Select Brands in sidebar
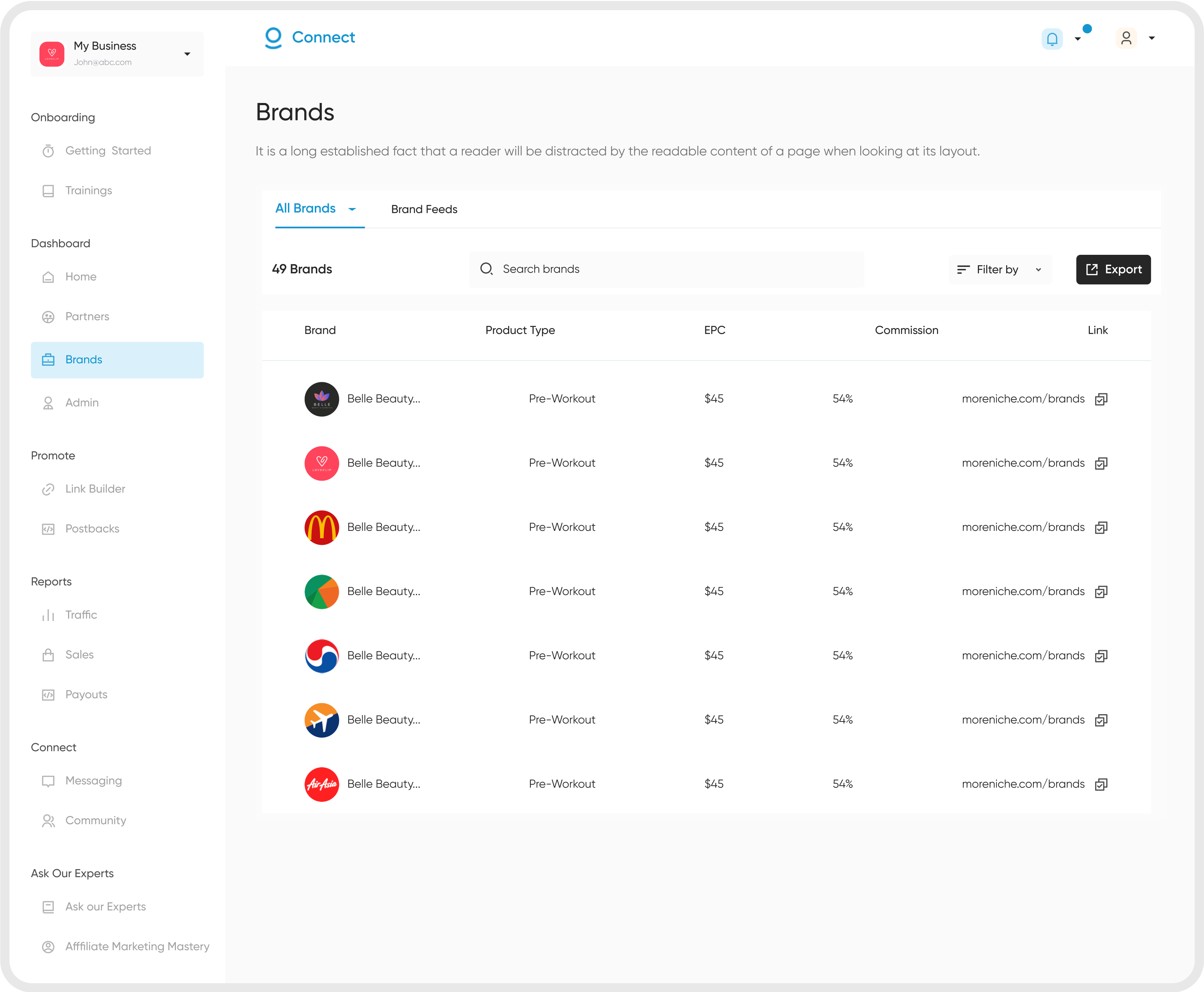This screenshot has width=1204, height=992. click(x=117, y=360)
